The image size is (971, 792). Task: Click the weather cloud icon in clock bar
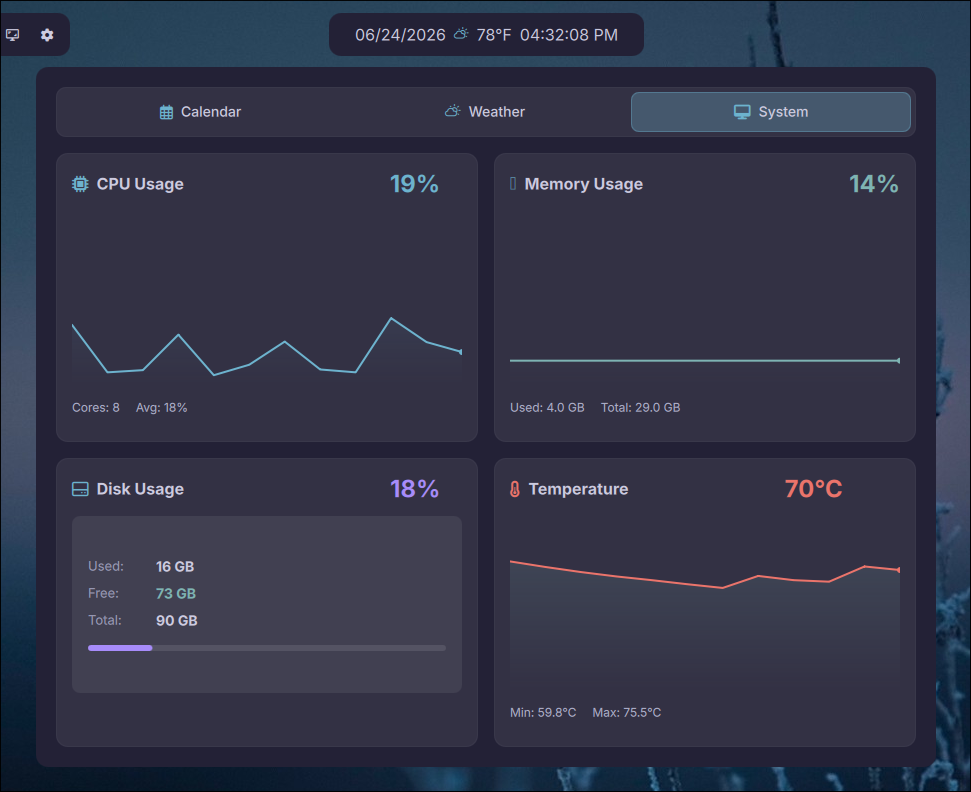(461, 34)
